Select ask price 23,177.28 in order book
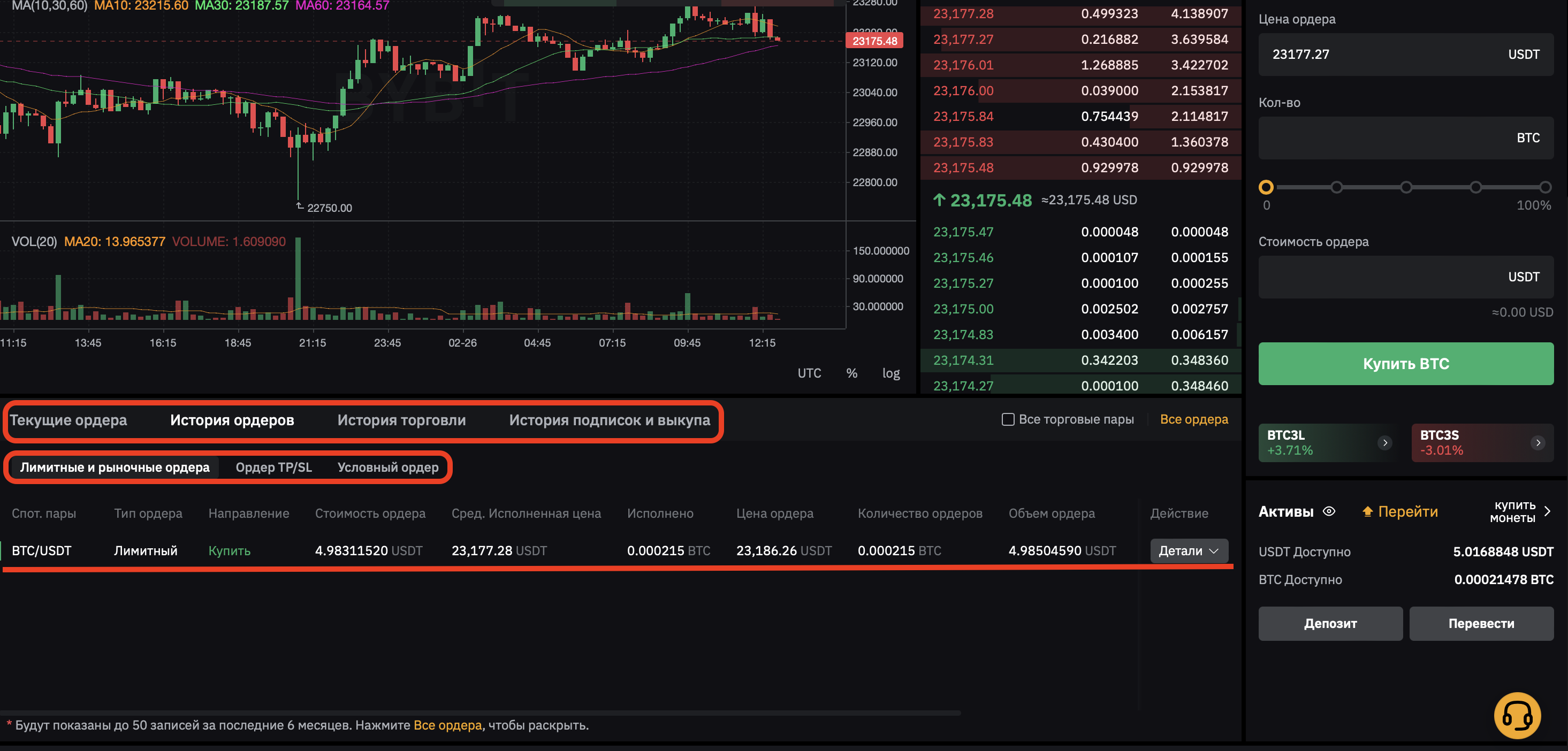The image size is (1568, 751). (x=963, y=13)
